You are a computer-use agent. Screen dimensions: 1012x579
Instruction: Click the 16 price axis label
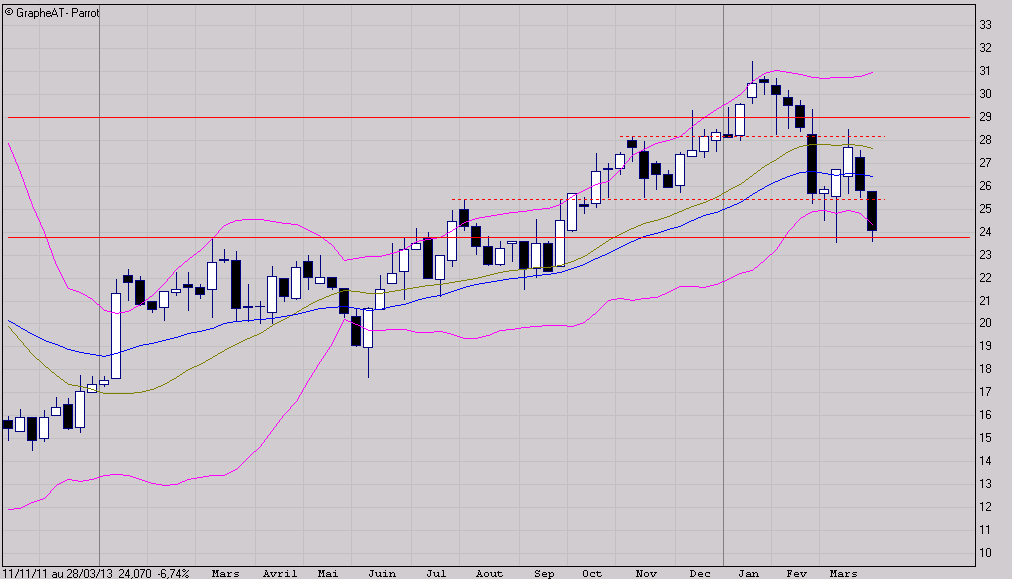986,415
